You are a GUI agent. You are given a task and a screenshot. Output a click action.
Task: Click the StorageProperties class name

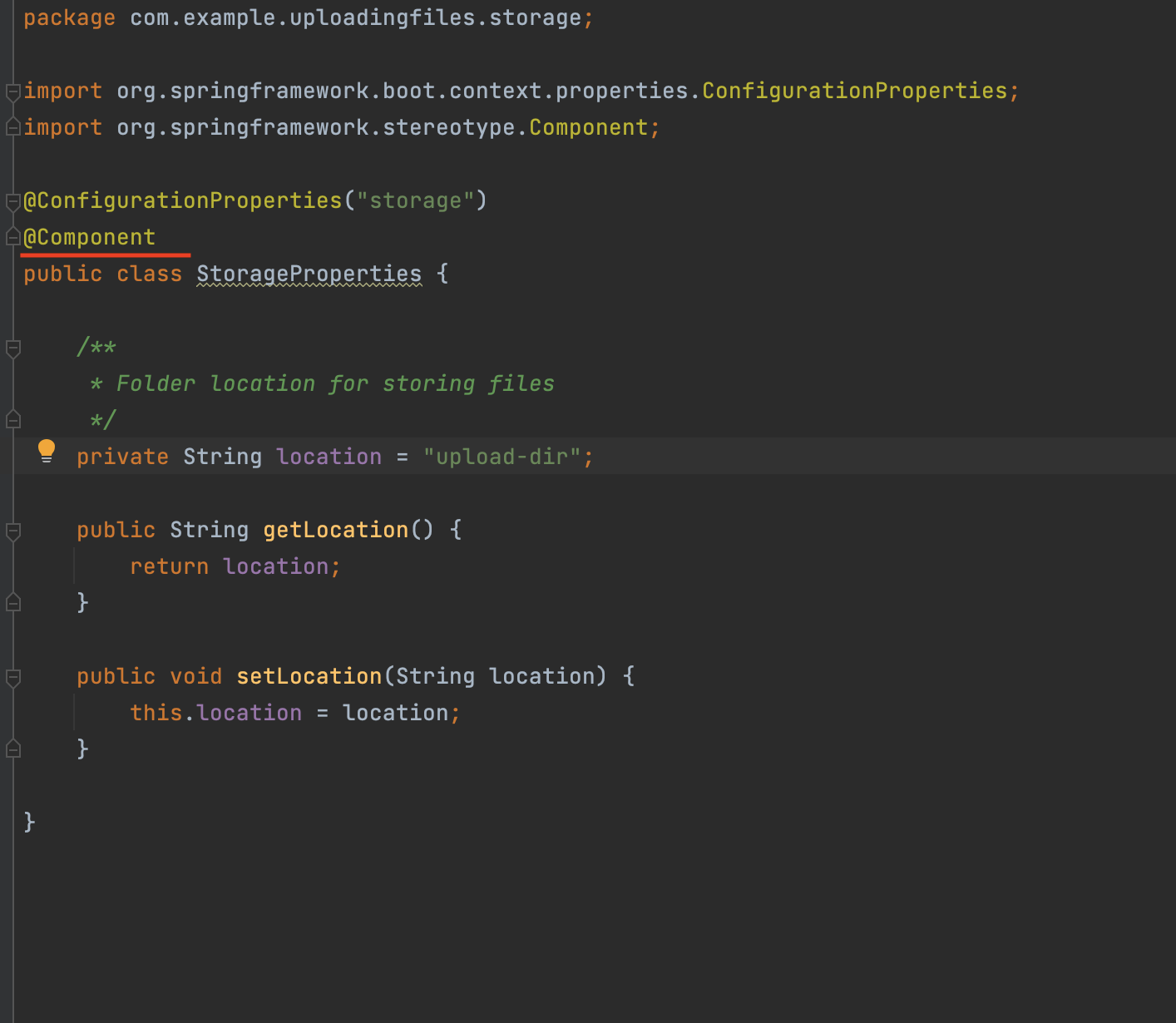tap(309, 274)
